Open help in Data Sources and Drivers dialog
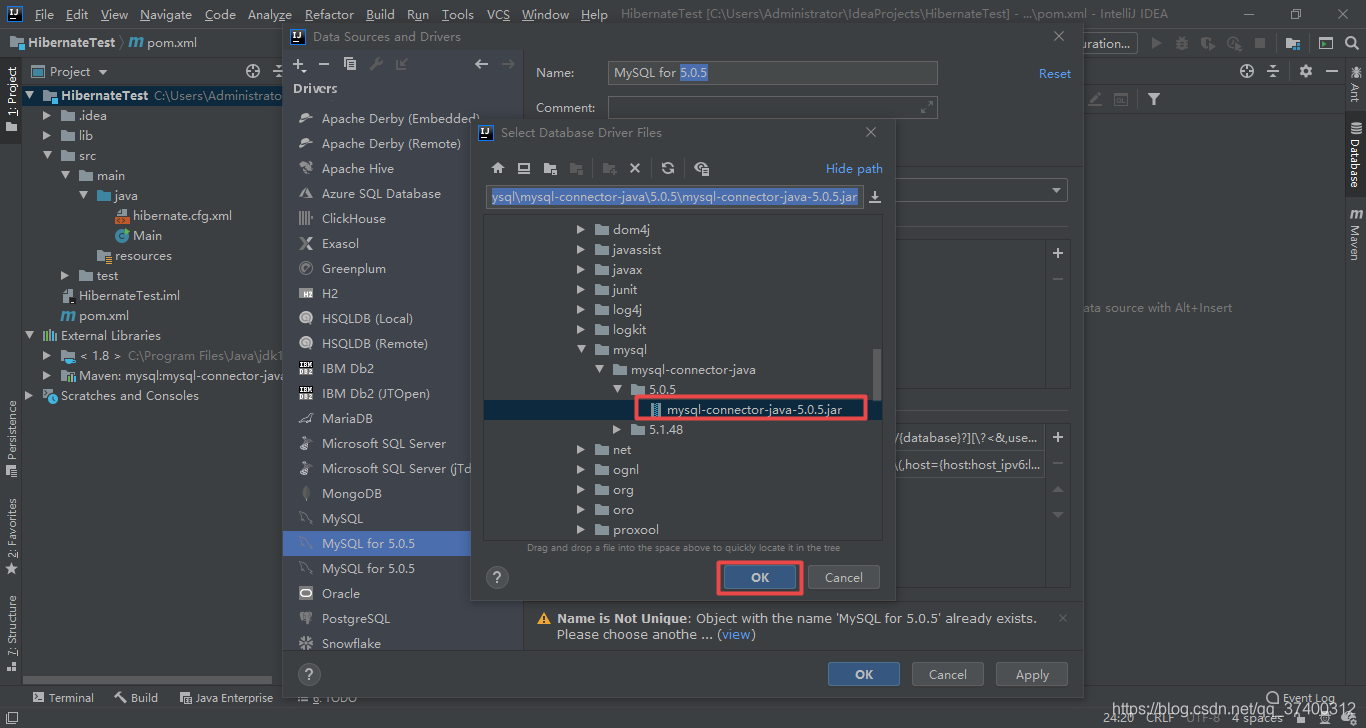The width and height of the screenshot is (1366, 728). click(309, 674)
